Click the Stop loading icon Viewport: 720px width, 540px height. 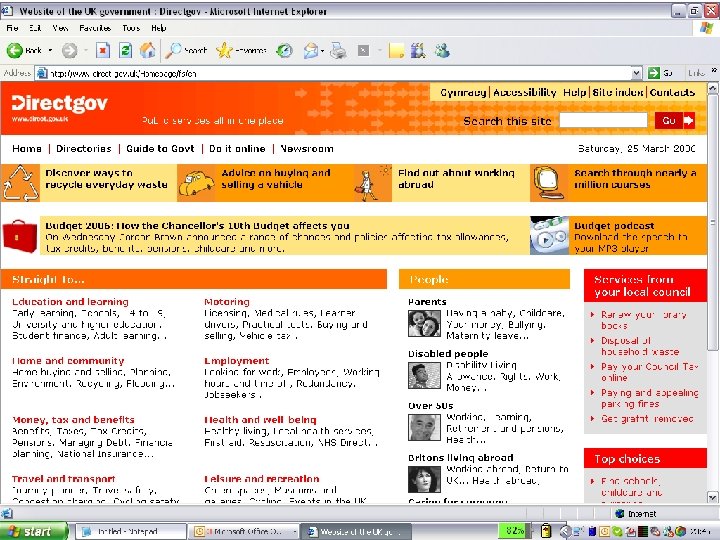(x=103, y=50)
